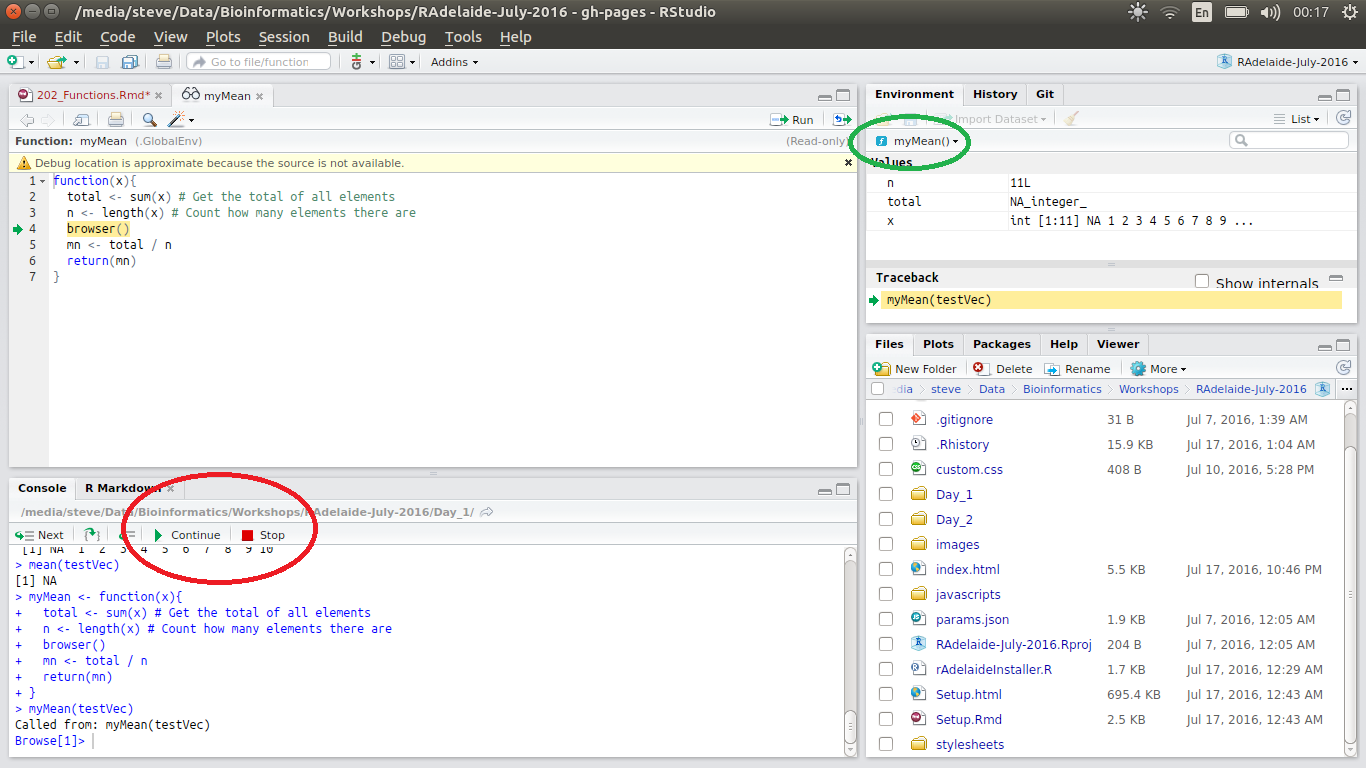Click the clear workspace broom icon
1366x768 pixels.
click(x=1072, y=119)
